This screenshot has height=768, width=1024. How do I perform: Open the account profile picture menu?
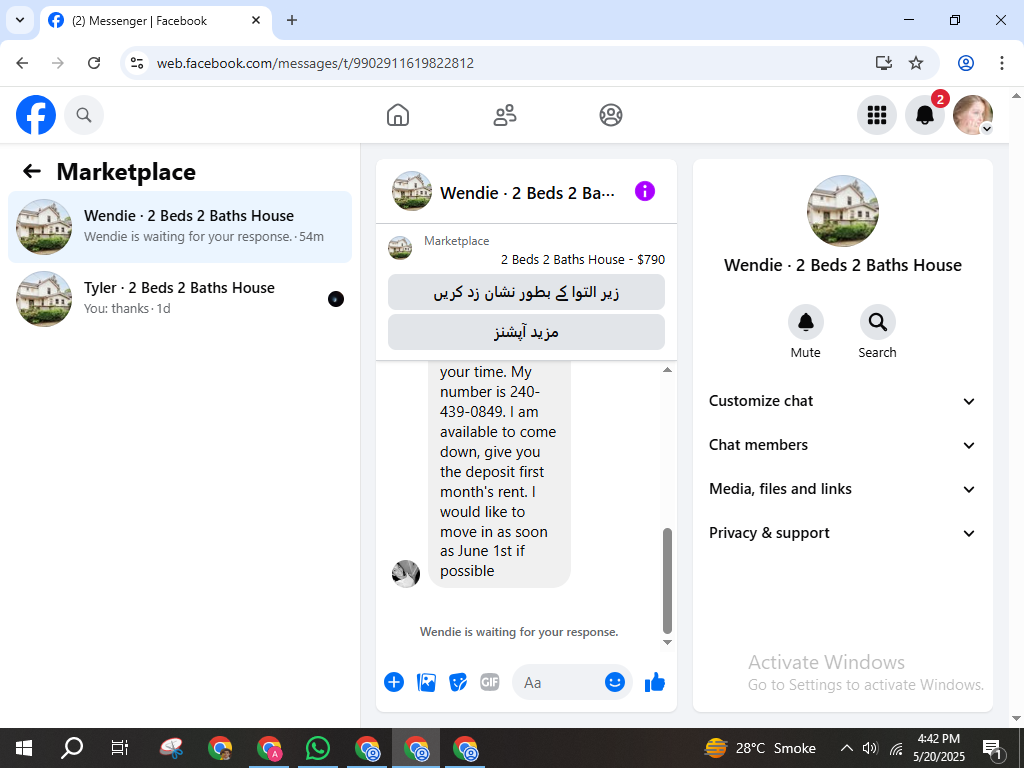[x=973, y=115]
